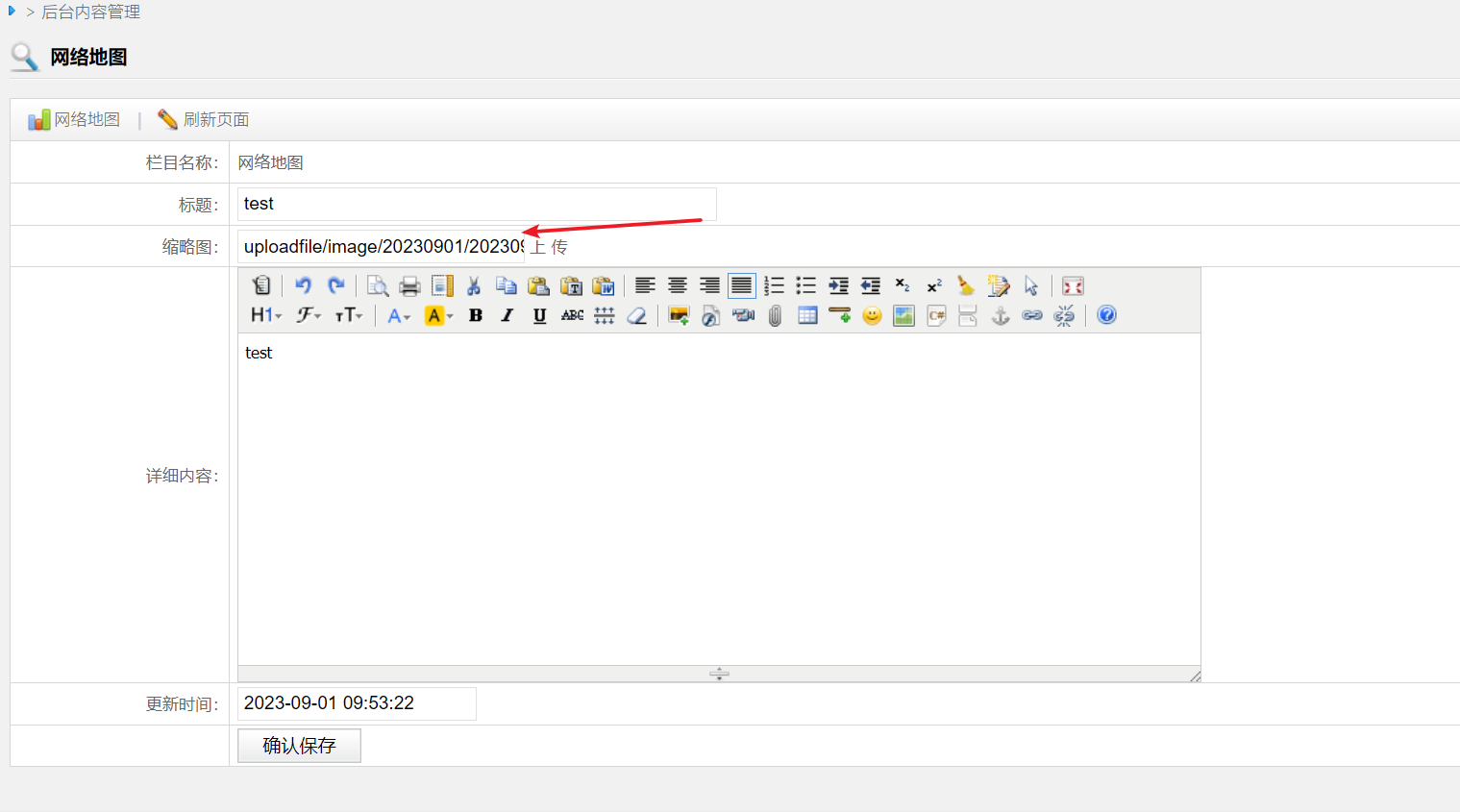The image size is (1460, 812).
Task: Click the print icon in editor
Action: 410,285
